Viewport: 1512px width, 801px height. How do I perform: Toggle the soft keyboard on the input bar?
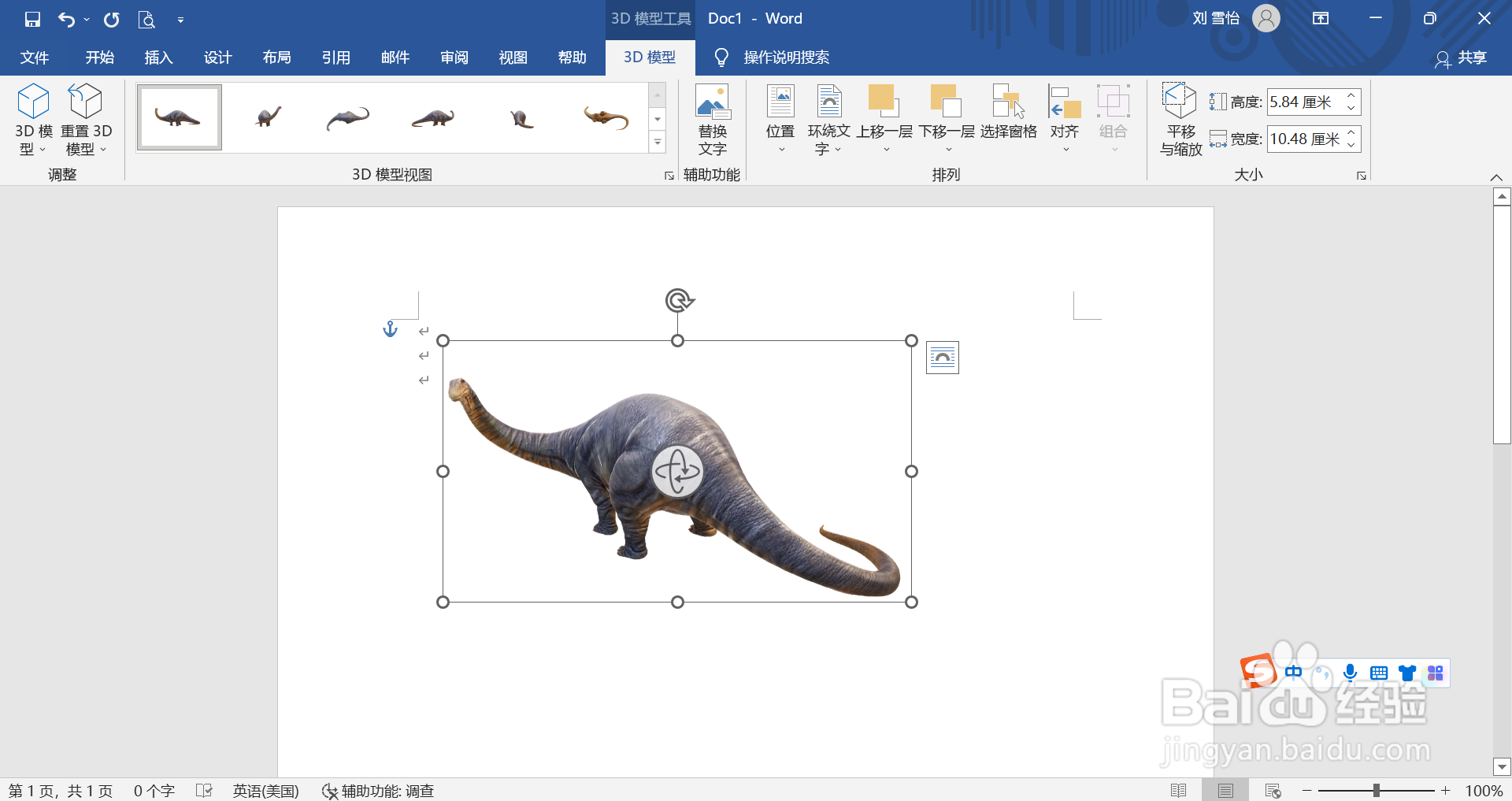click(1378, 673)
